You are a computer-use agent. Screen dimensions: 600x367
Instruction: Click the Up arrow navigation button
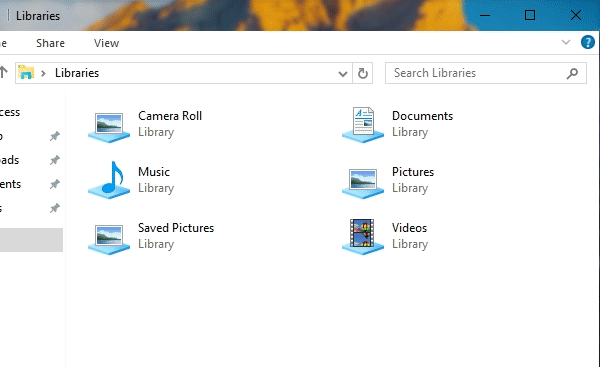point(3,72)
